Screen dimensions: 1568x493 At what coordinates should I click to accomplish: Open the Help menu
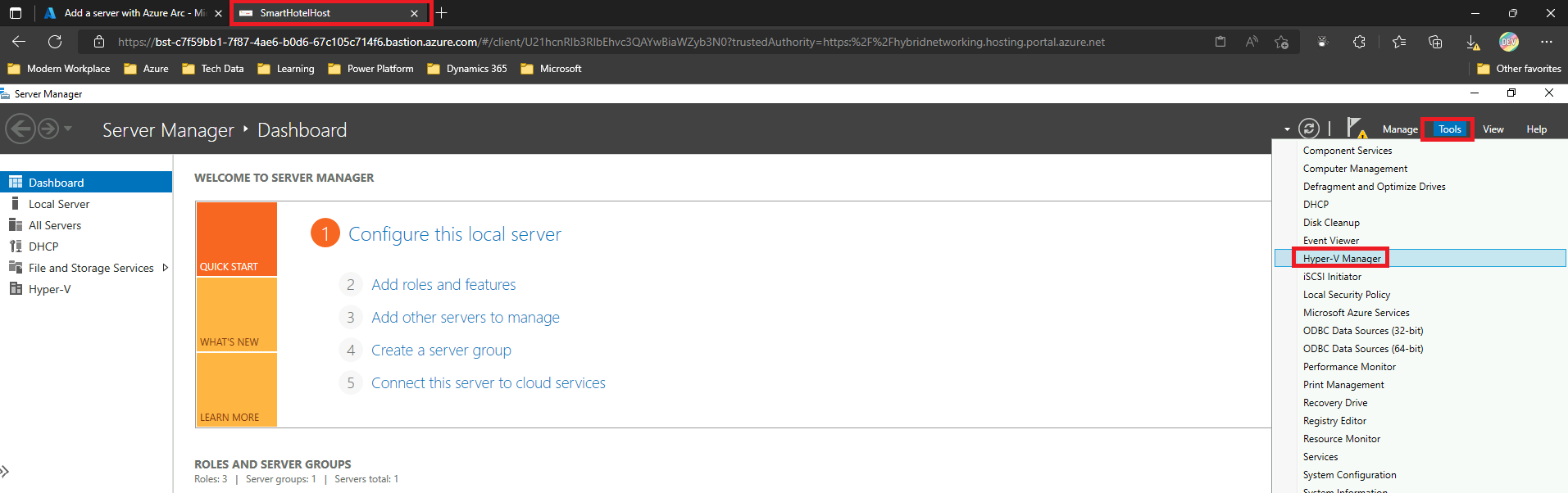point(1537,129)
